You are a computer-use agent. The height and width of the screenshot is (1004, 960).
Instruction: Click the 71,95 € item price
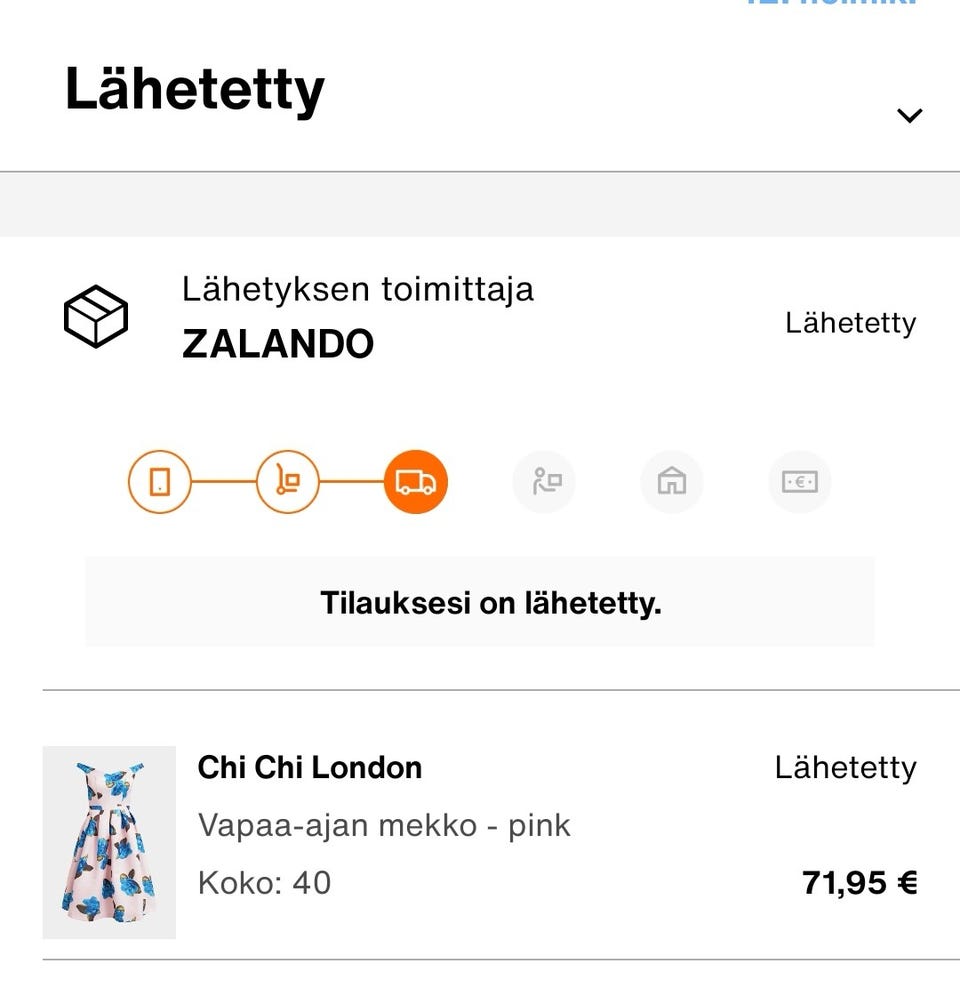[x=859, y=883]
